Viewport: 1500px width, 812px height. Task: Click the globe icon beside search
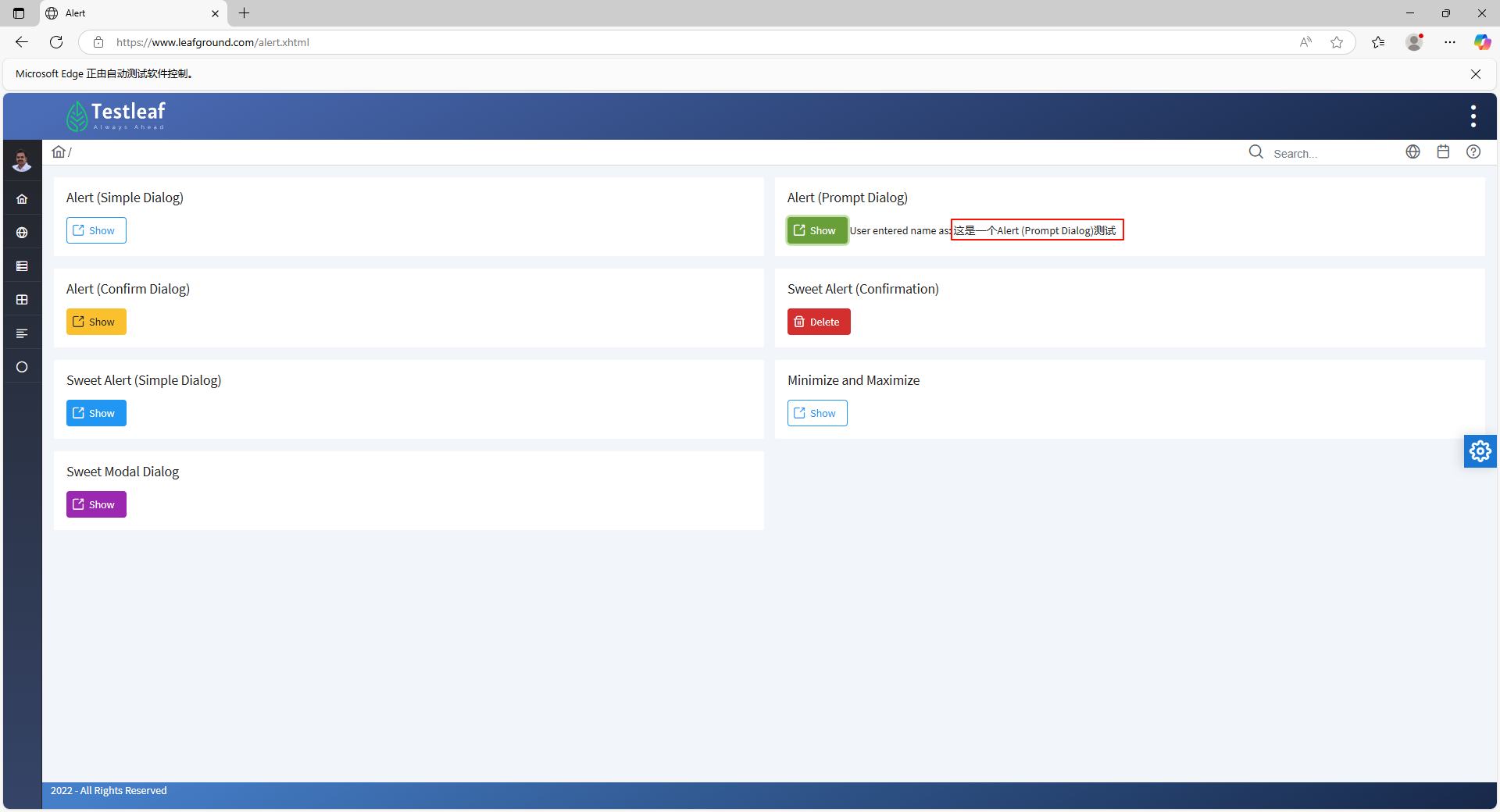coord(1413,151)
